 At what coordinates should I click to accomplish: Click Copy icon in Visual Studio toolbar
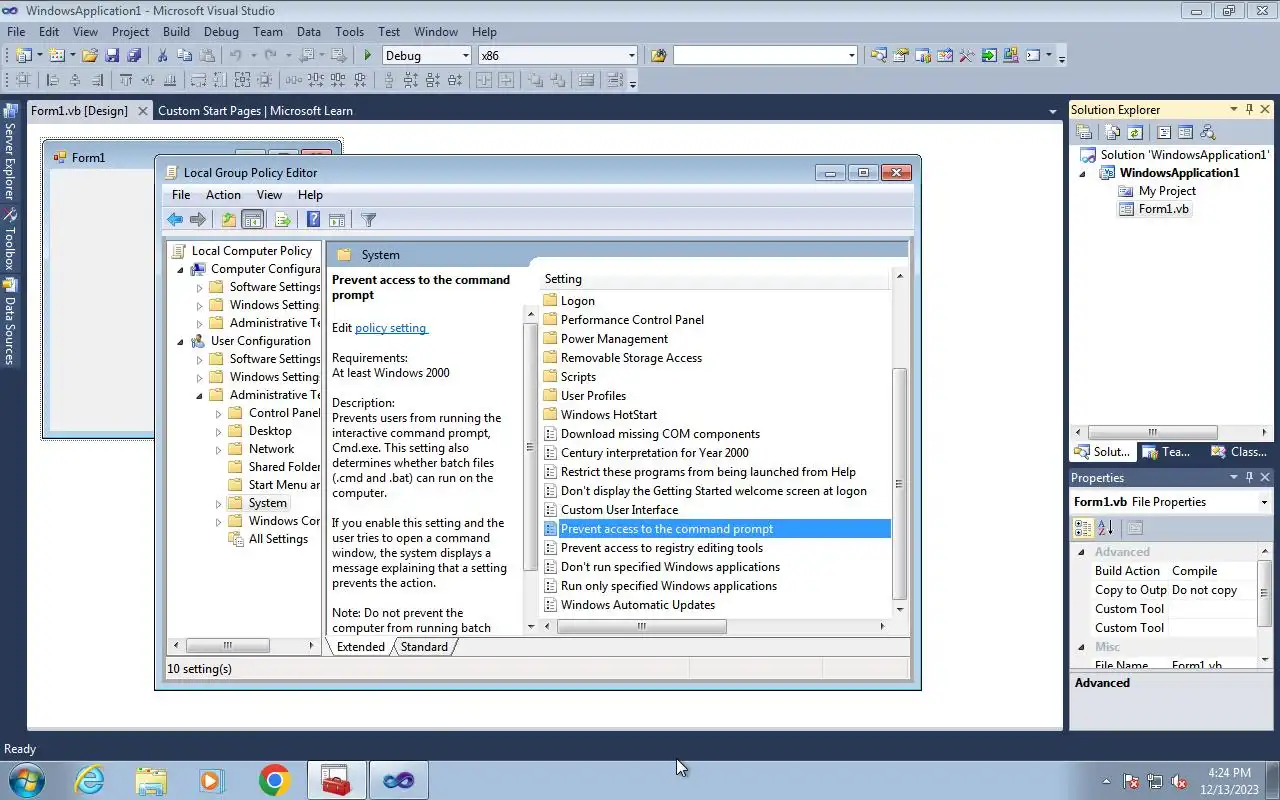(184, 56)
